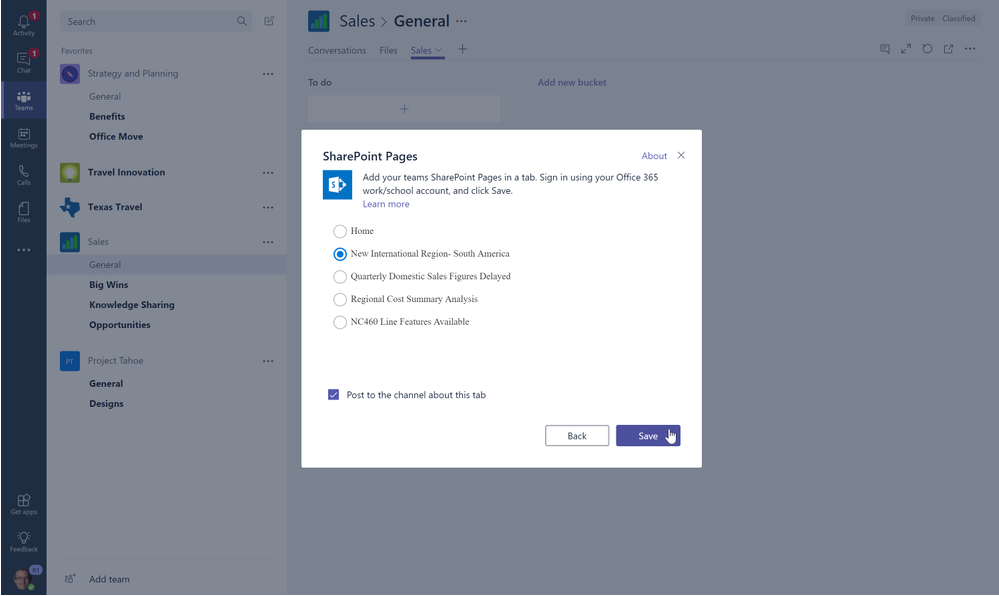
Task: Open Texas Travel team options ellipsis
Action: tap(268, 207)
